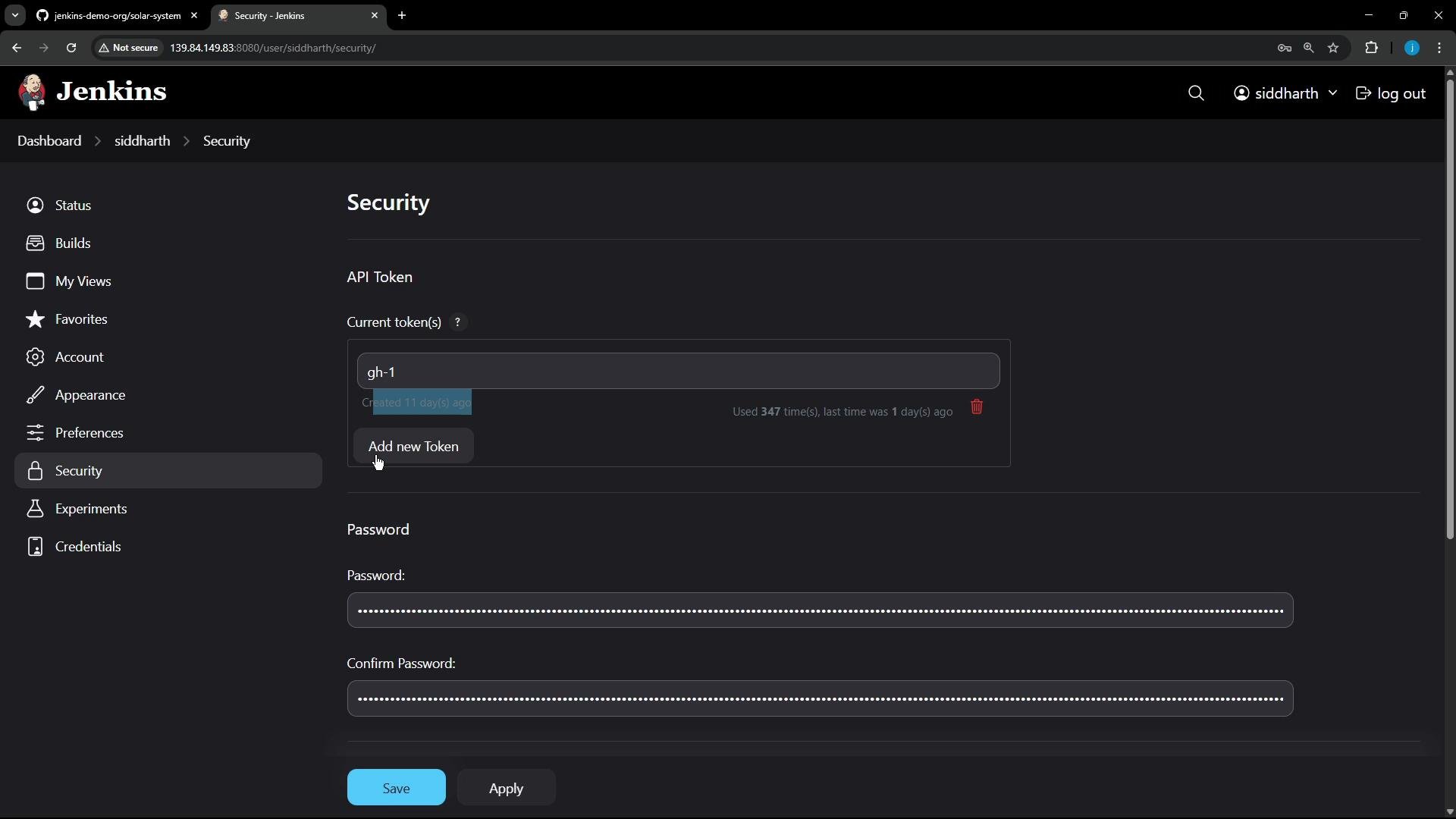
Task: Open the Account settings entry
Action: click(x=168, y=357)
